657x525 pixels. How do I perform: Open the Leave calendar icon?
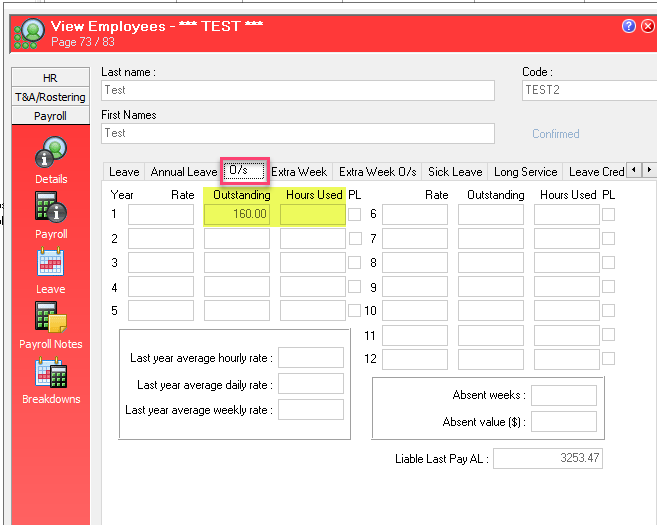click(x=50, y=263)
